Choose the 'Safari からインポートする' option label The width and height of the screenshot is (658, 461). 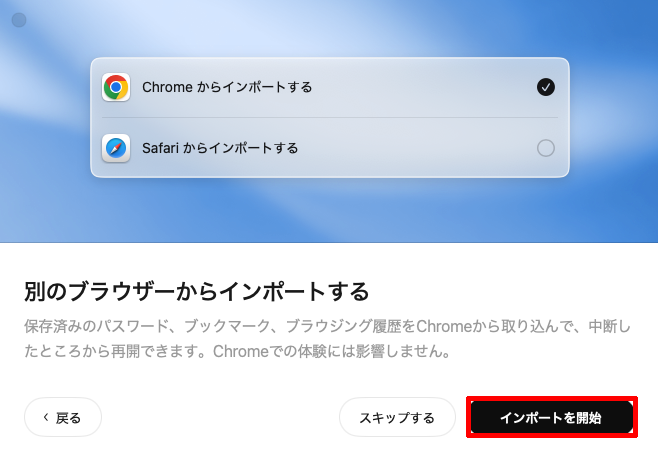point(220,148)
